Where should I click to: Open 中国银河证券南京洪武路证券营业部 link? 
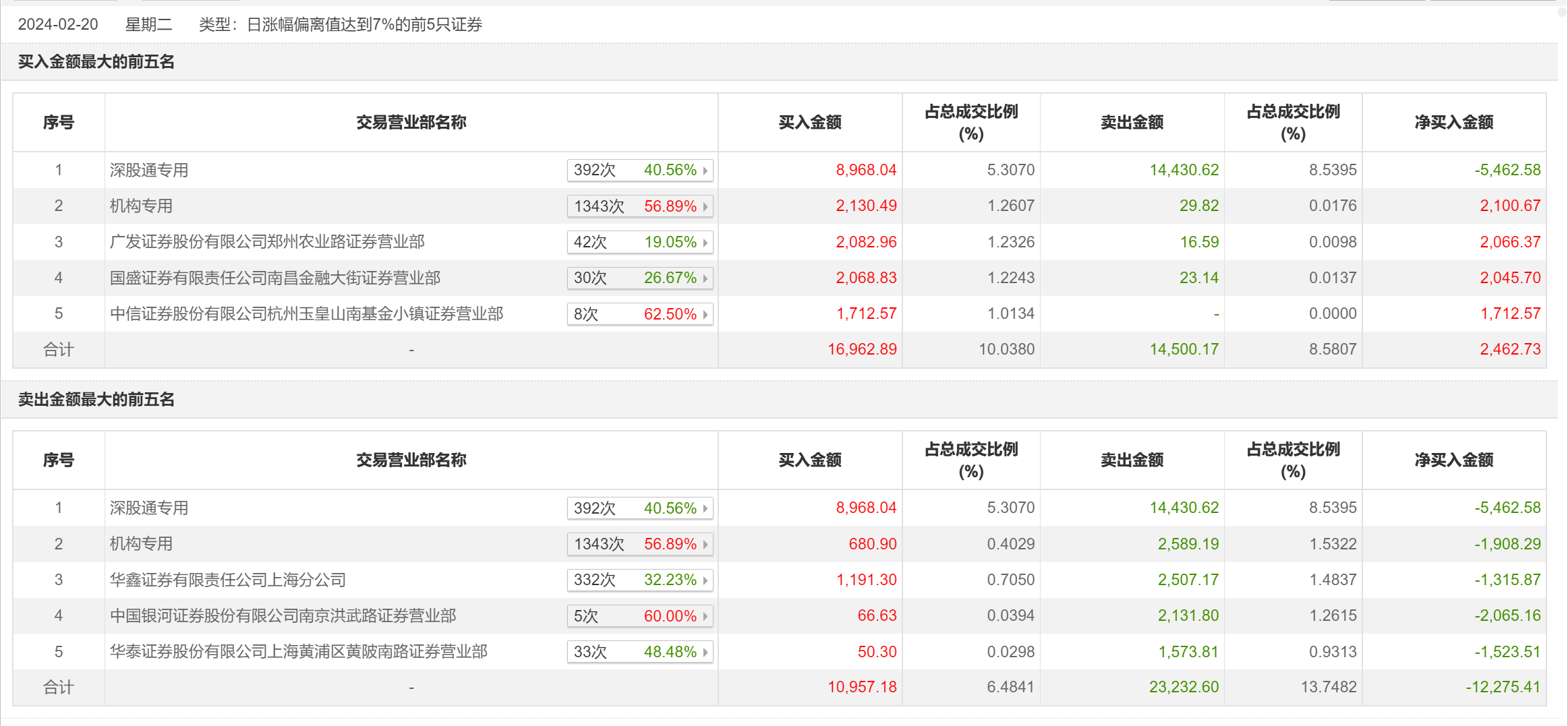(x=283, y=615)
